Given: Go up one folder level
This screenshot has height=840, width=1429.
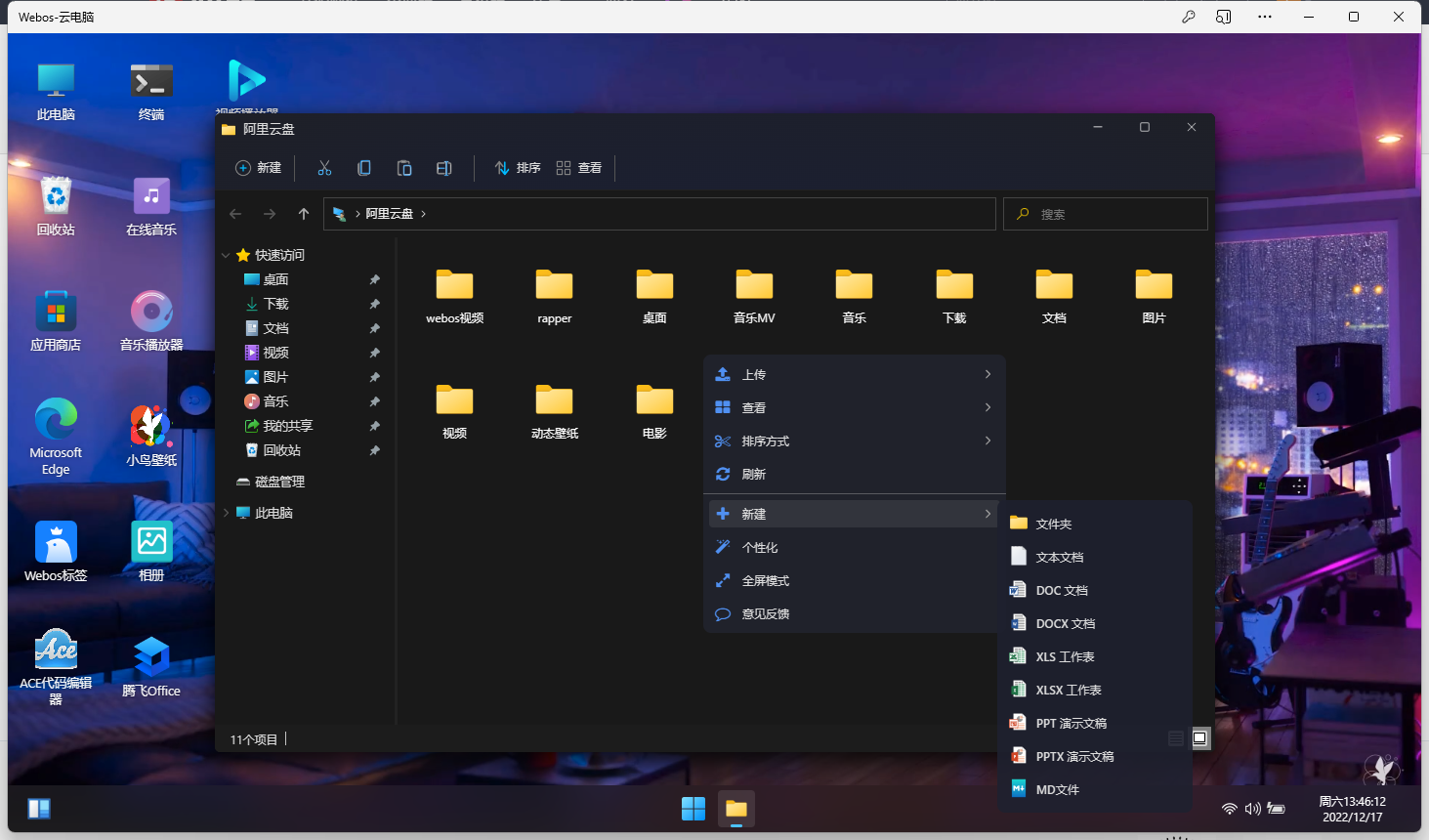Looking at the screenshot, I should click(x=304, y=214).
